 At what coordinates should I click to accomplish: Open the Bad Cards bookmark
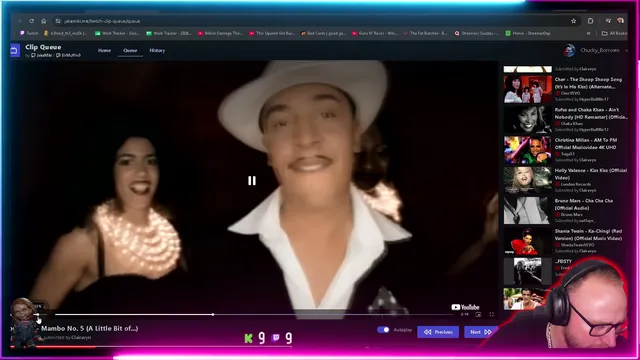(x=324, y=33)
